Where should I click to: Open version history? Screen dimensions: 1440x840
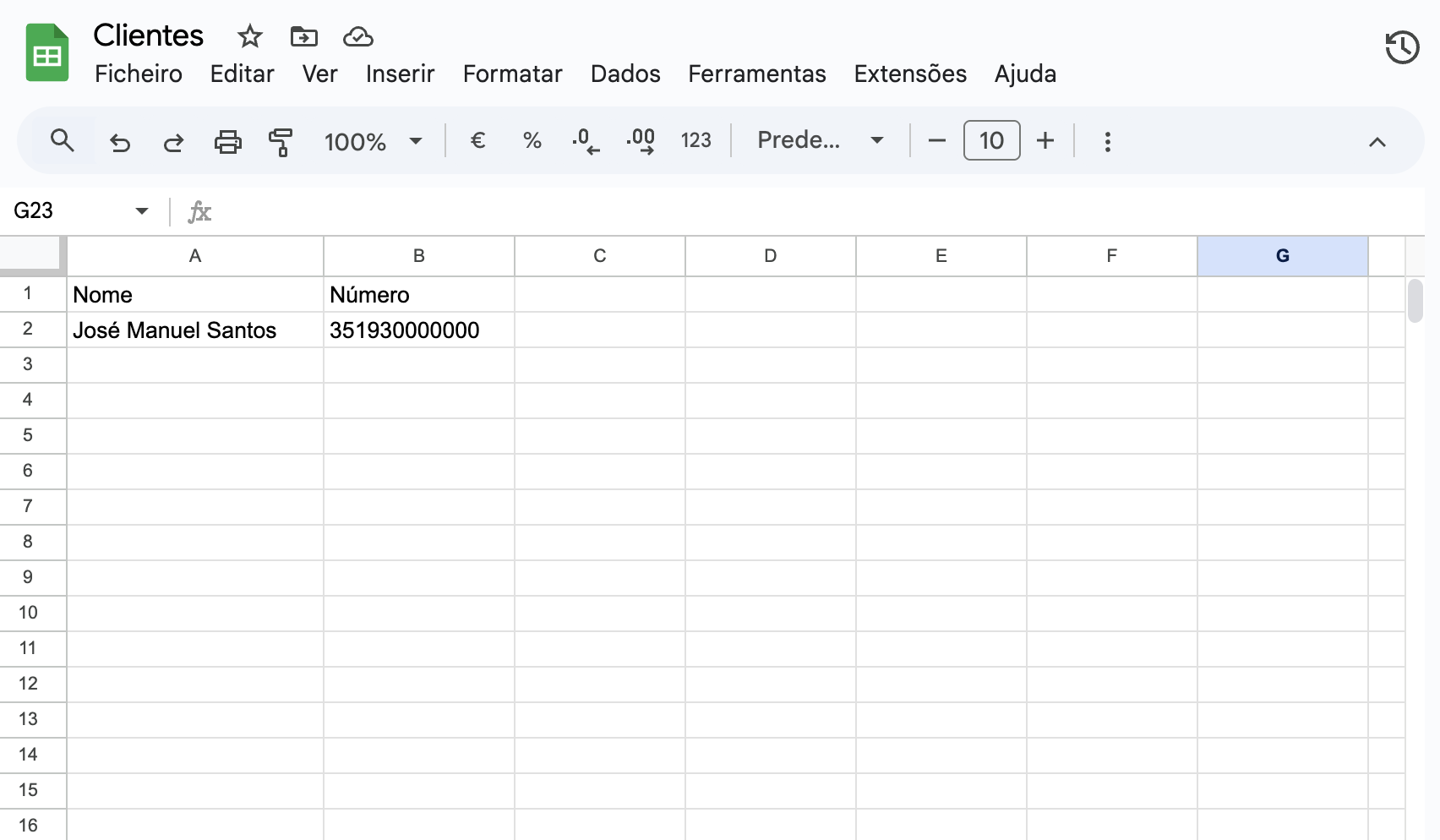pos(1402,48)
